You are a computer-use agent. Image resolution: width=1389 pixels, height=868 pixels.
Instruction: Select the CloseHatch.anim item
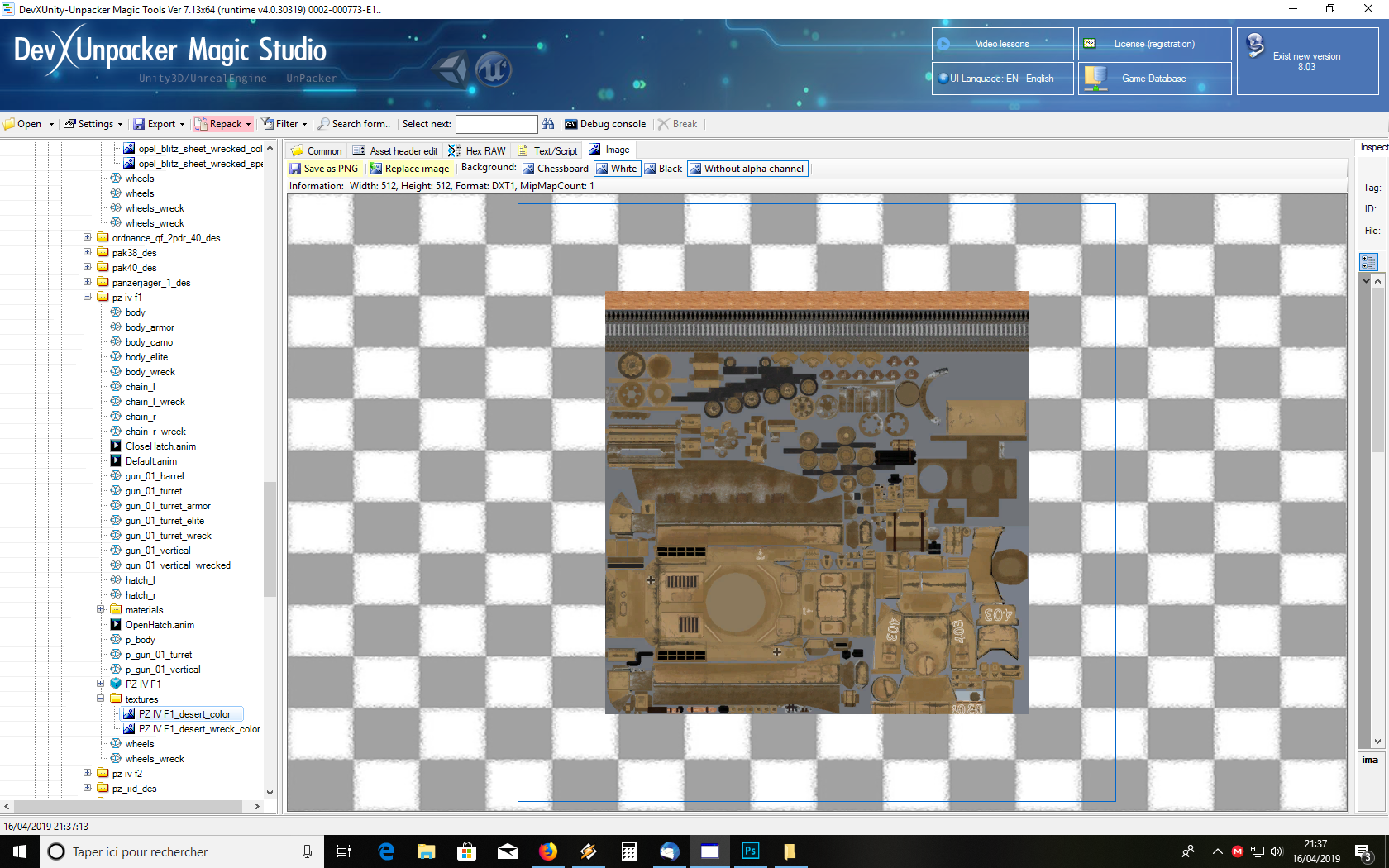(x=160, y=446)
